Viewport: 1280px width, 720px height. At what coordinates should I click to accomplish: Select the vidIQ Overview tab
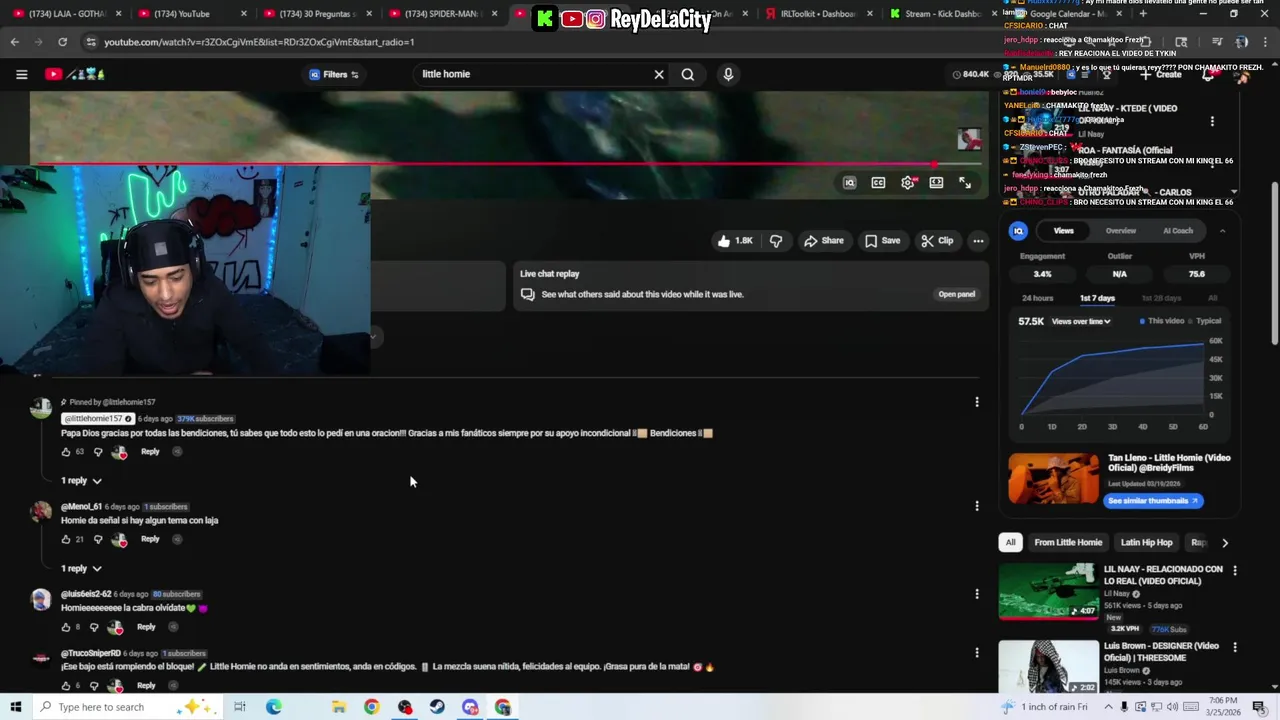click(1120, 231)
